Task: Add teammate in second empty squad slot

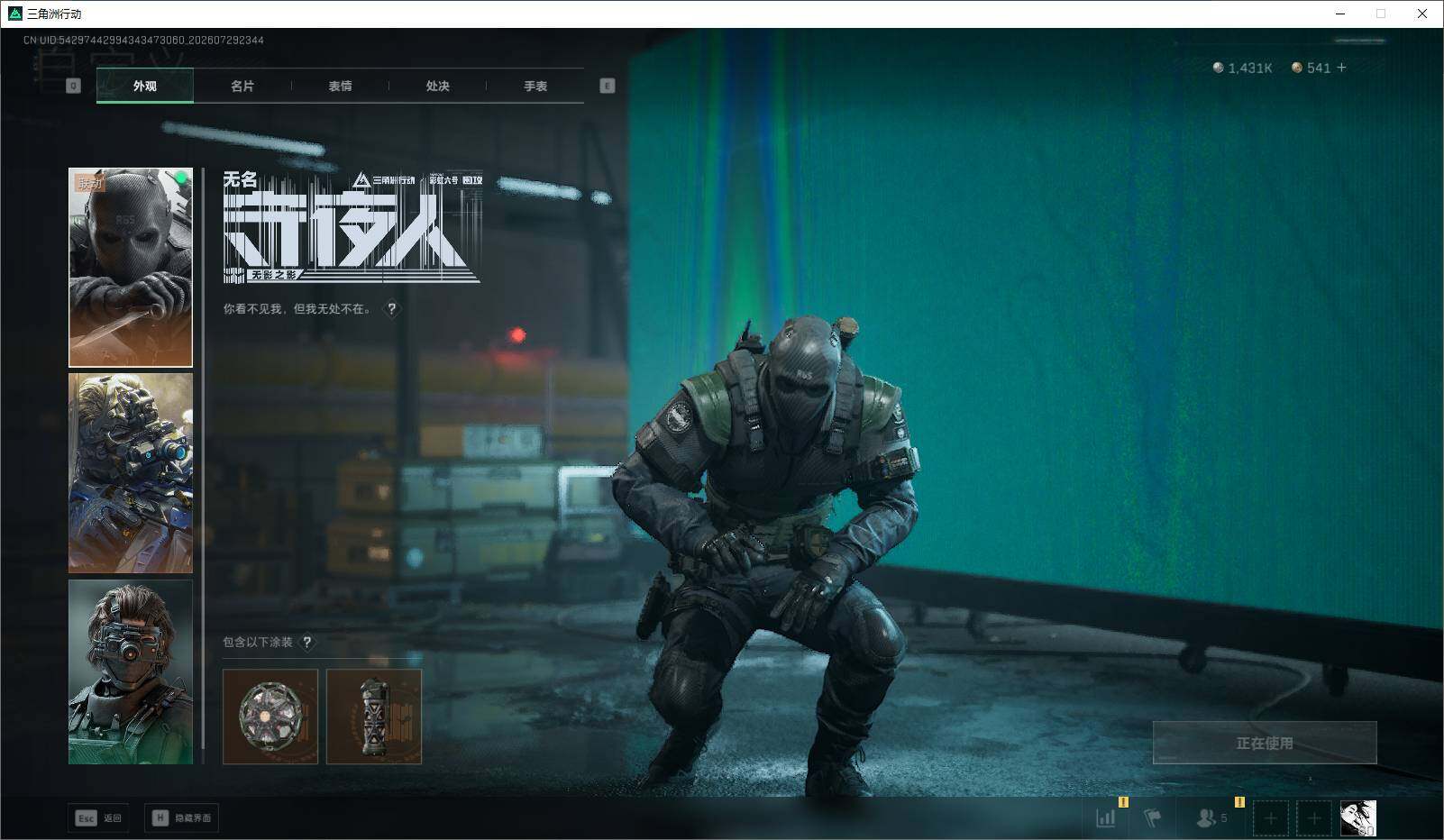Action: click(1314, 818)
